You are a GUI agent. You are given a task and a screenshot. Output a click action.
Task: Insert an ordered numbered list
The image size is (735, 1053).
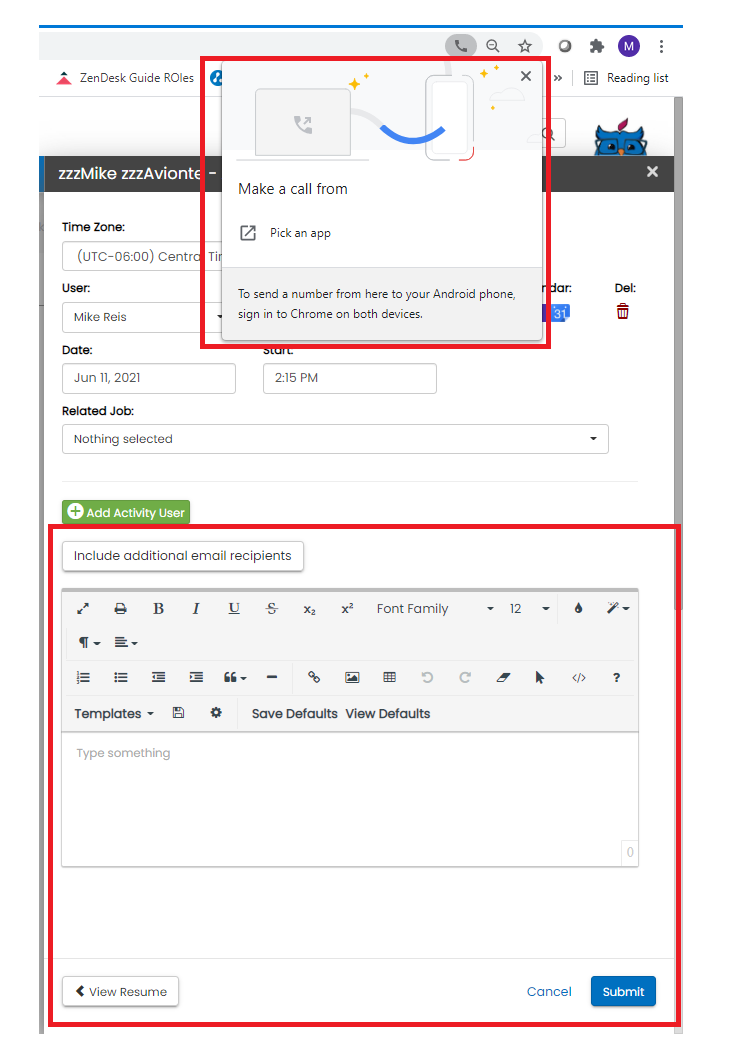[83, 677]
